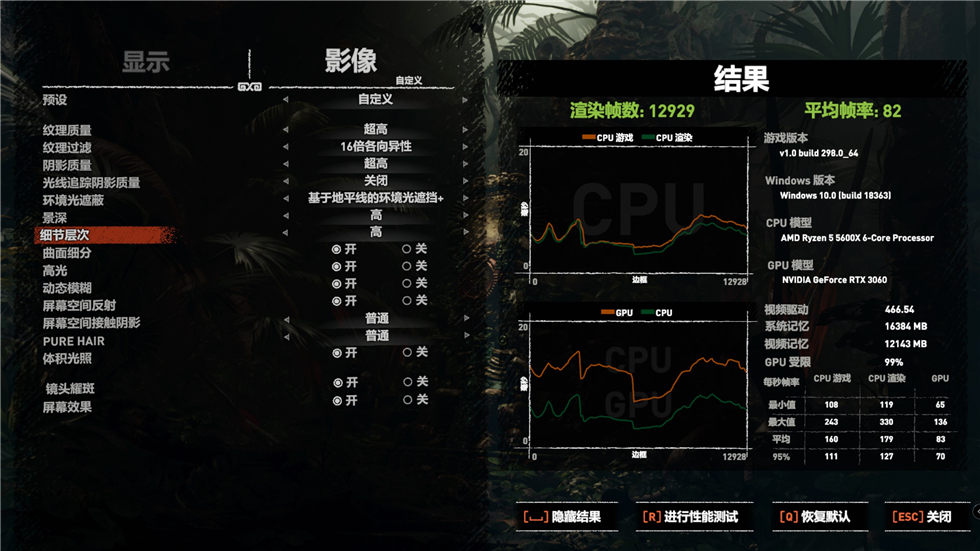
Task: Select the PURE HAIR setting row
Action: pos(74,342)
